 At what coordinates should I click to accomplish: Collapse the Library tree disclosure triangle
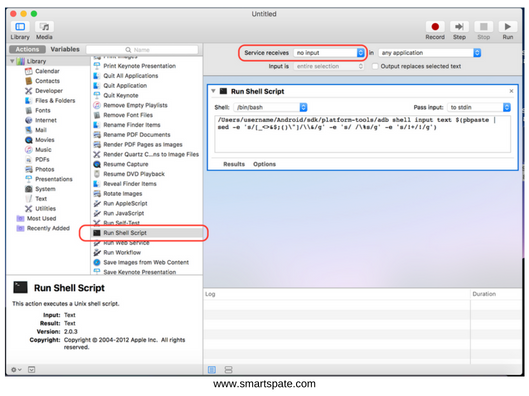(12, 61)
